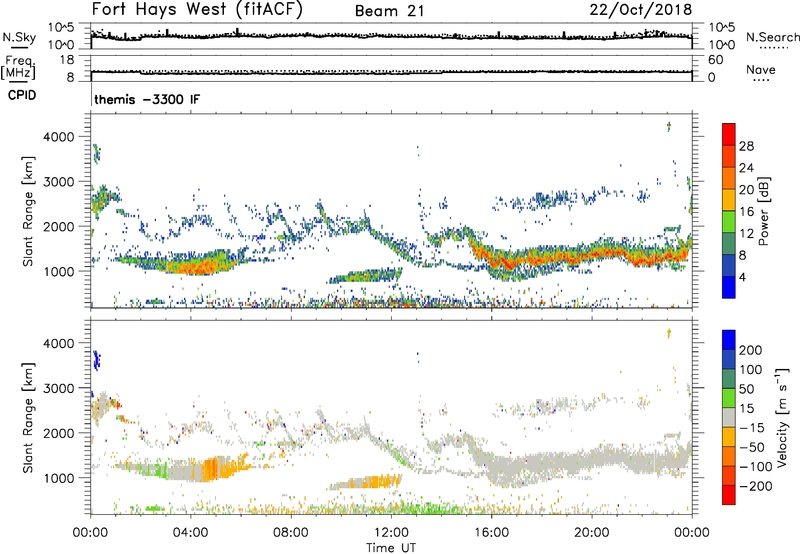Click the date '22/Oct/2018'
800x554 pixels.
[x=641, y=10]
